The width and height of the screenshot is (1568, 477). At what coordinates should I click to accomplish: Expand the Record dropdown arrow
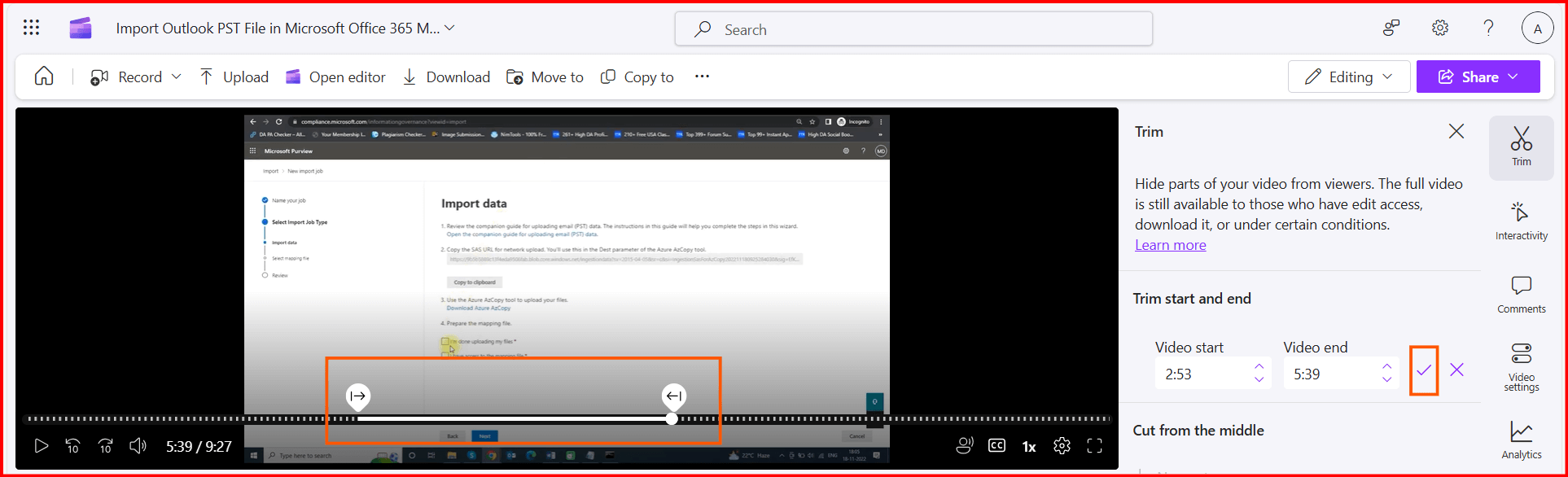click(x=176, y=77)
